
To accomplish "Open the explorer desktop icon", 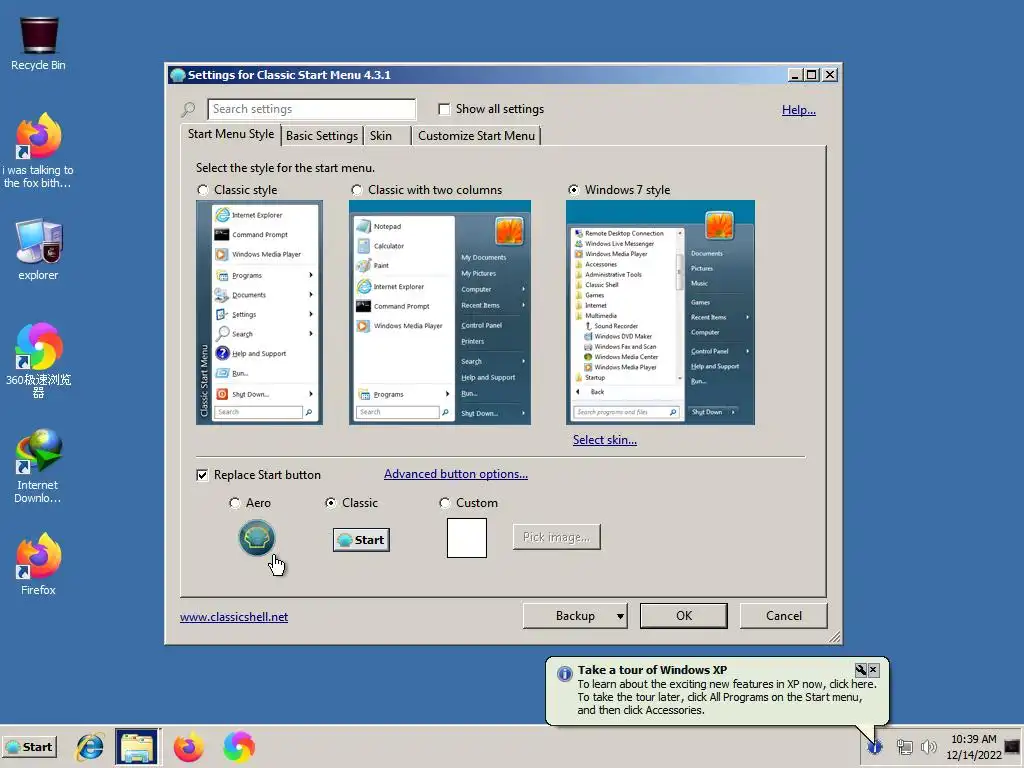I will point(38,249).
